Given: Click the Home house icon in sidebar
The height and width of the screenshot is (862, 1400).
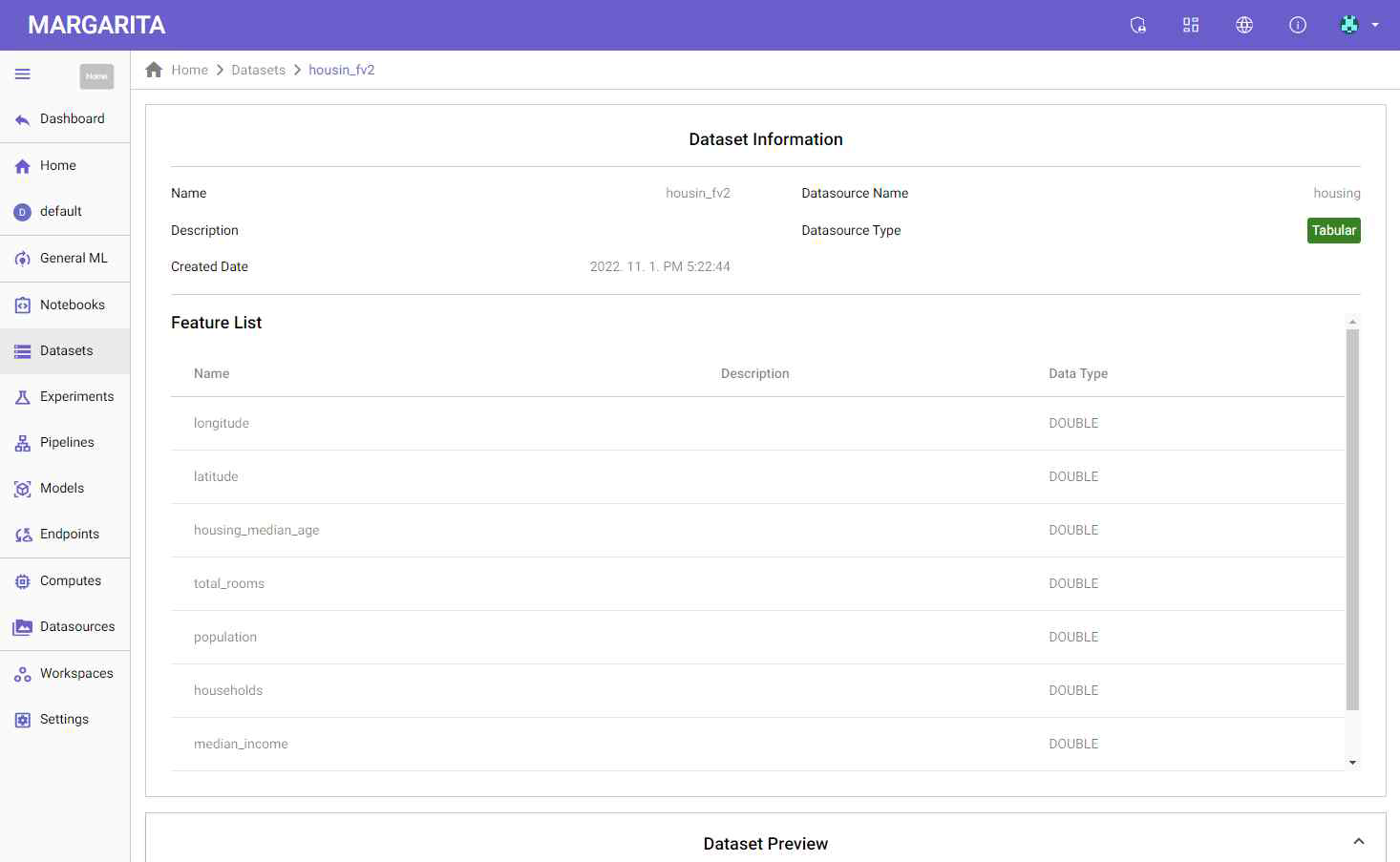Looking at the screenshot, I should (23, 166).
